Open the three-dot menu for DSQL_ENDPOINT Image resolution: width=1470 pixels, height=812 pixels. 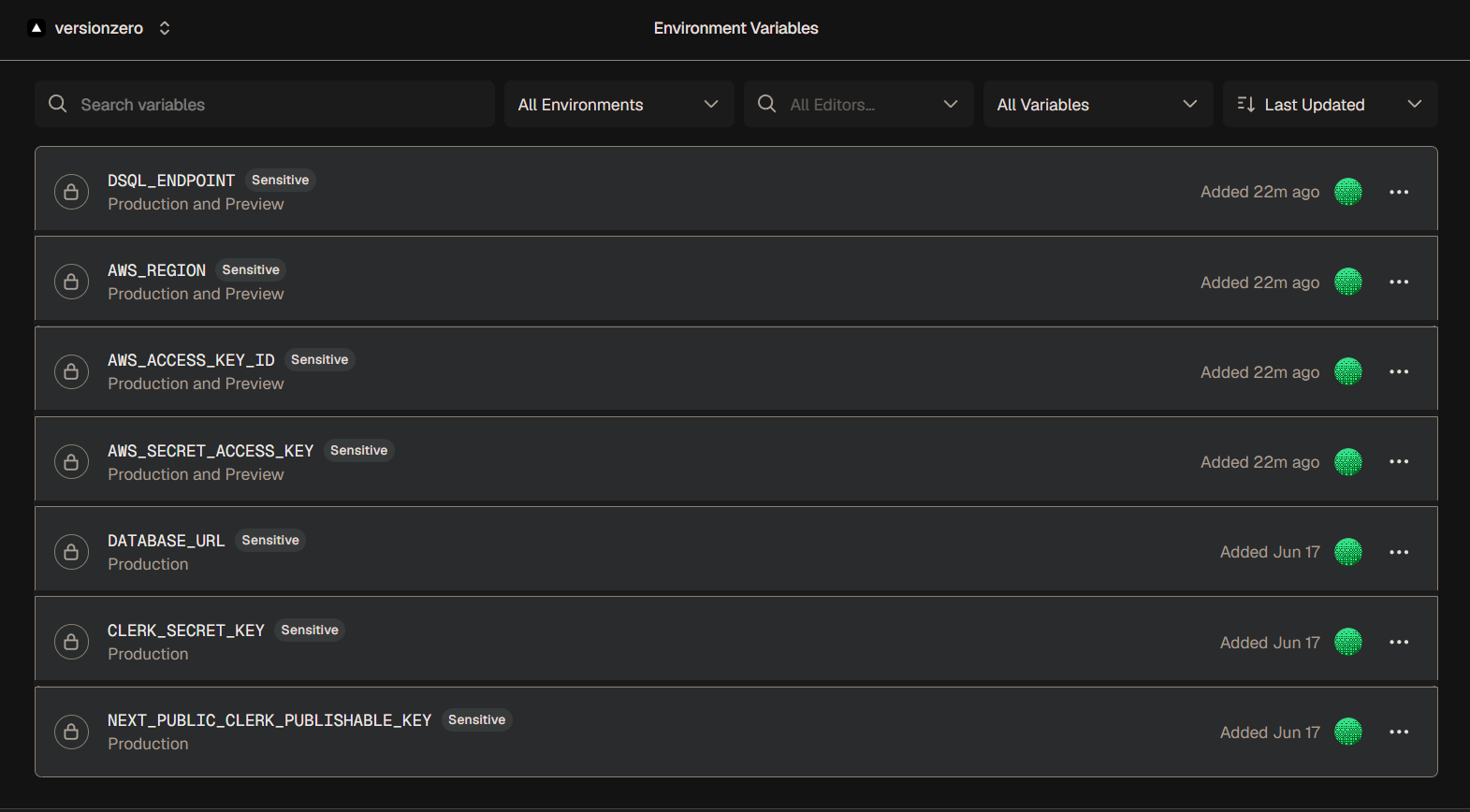click(x=1399, y=192)
